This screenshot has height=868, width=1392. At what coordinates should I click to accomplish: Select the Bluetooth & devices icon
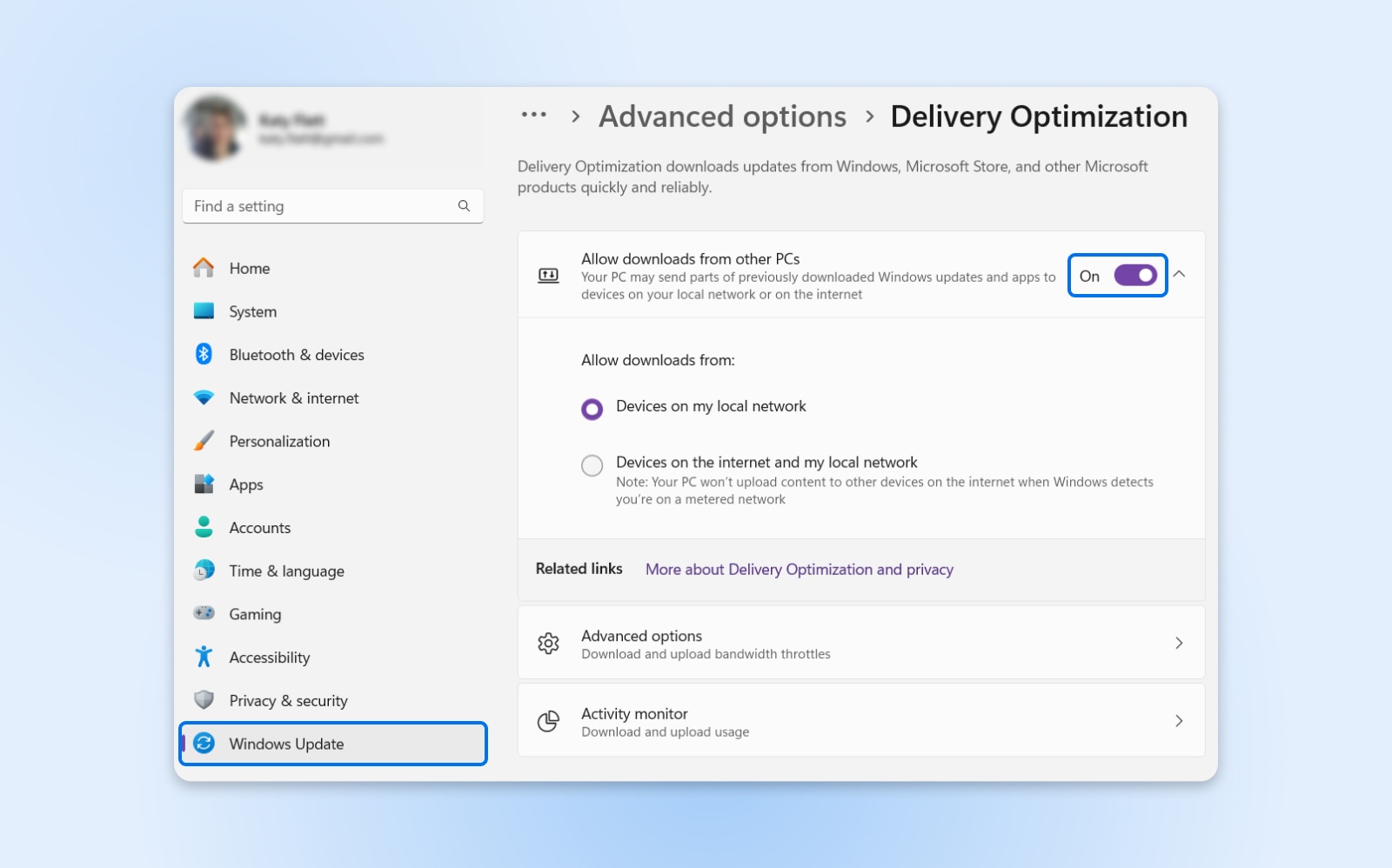204,354
